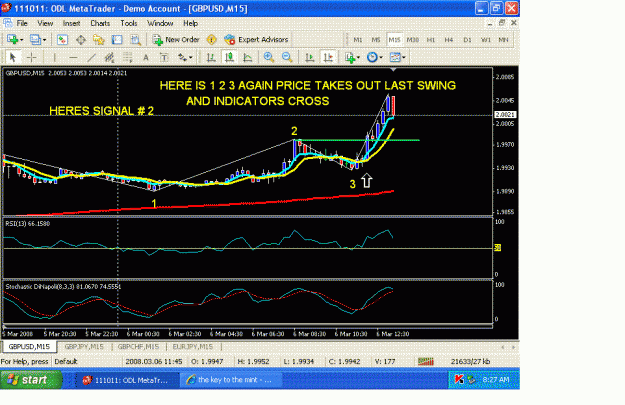This screenshot has width=625, height=405.
Task: Switch to the GBPJPY,M15 chart tab
Action: pyautogui.click(x=84, y=346)
